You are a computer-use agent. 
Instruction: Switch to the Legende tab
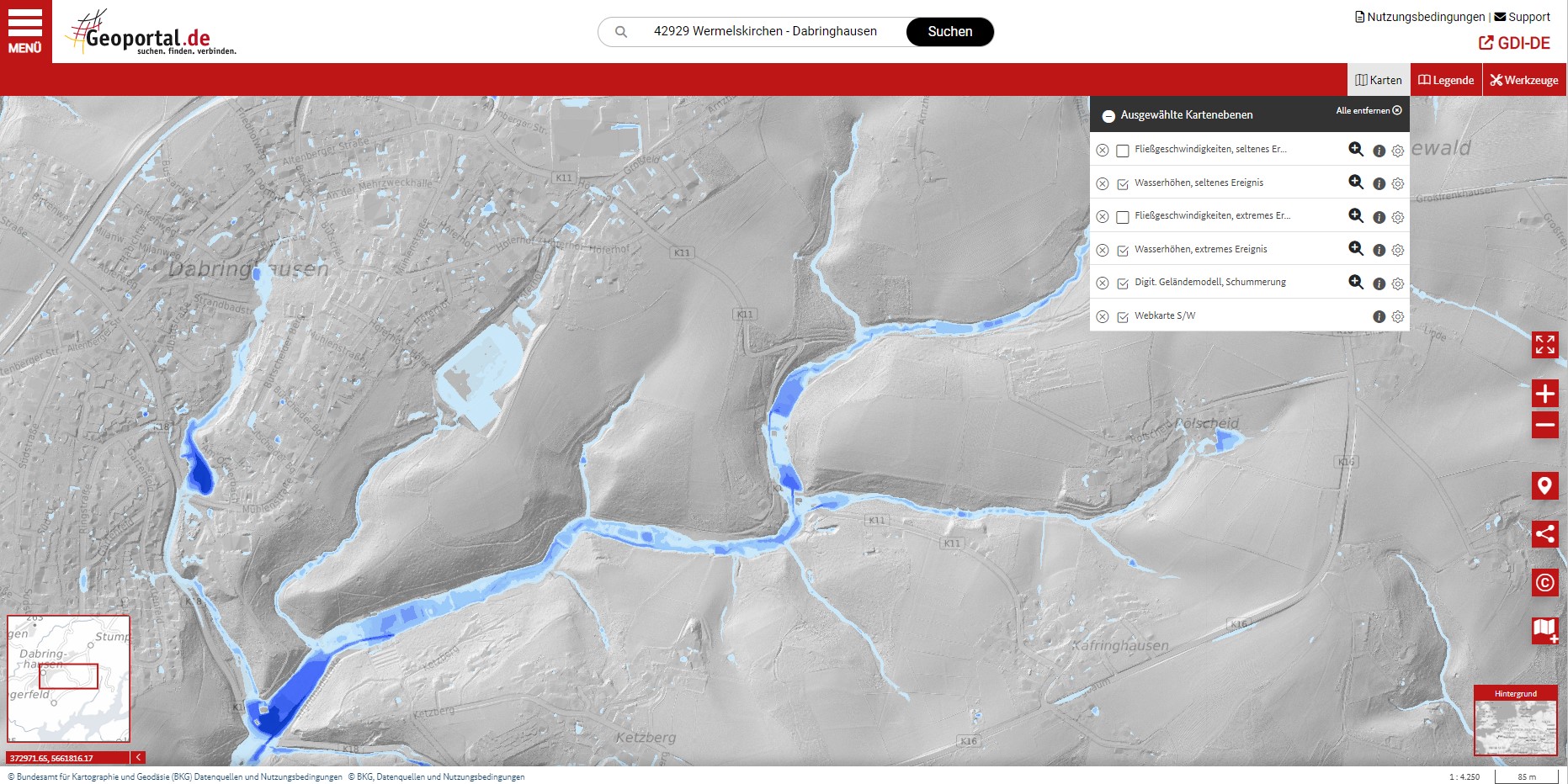(x=1446, y=80)
